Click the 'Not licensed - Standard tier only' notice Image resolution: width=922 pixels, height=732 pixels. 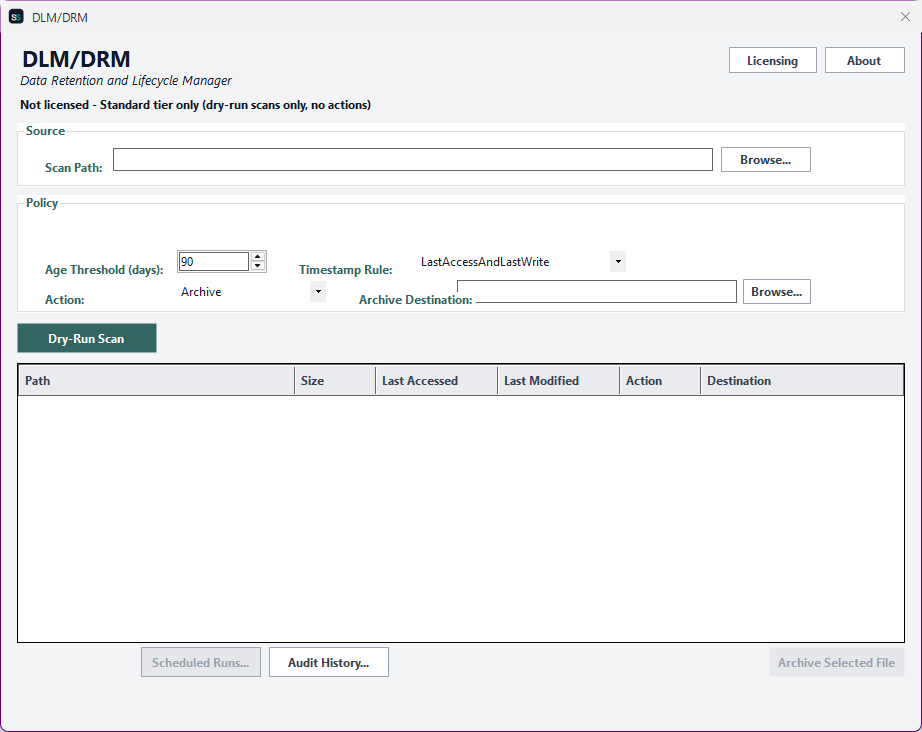coord(195,105)
